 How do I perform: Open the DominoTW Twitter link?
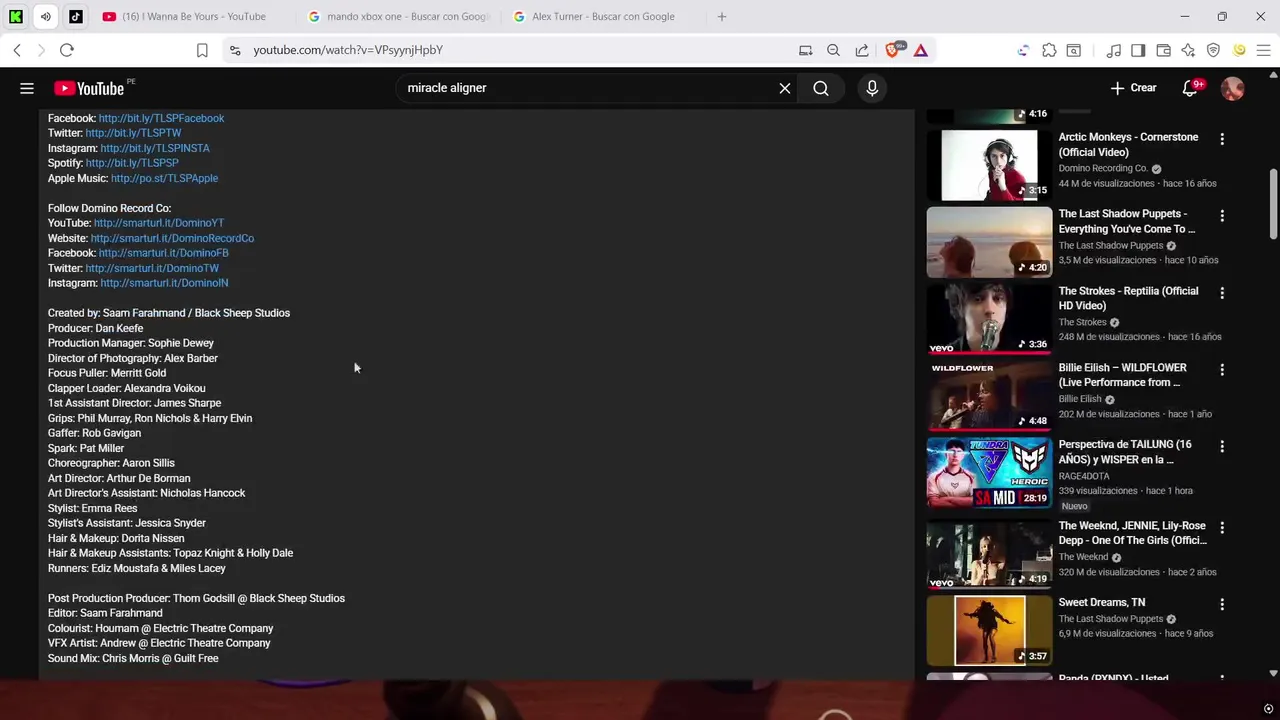click(x=152, y=268)
